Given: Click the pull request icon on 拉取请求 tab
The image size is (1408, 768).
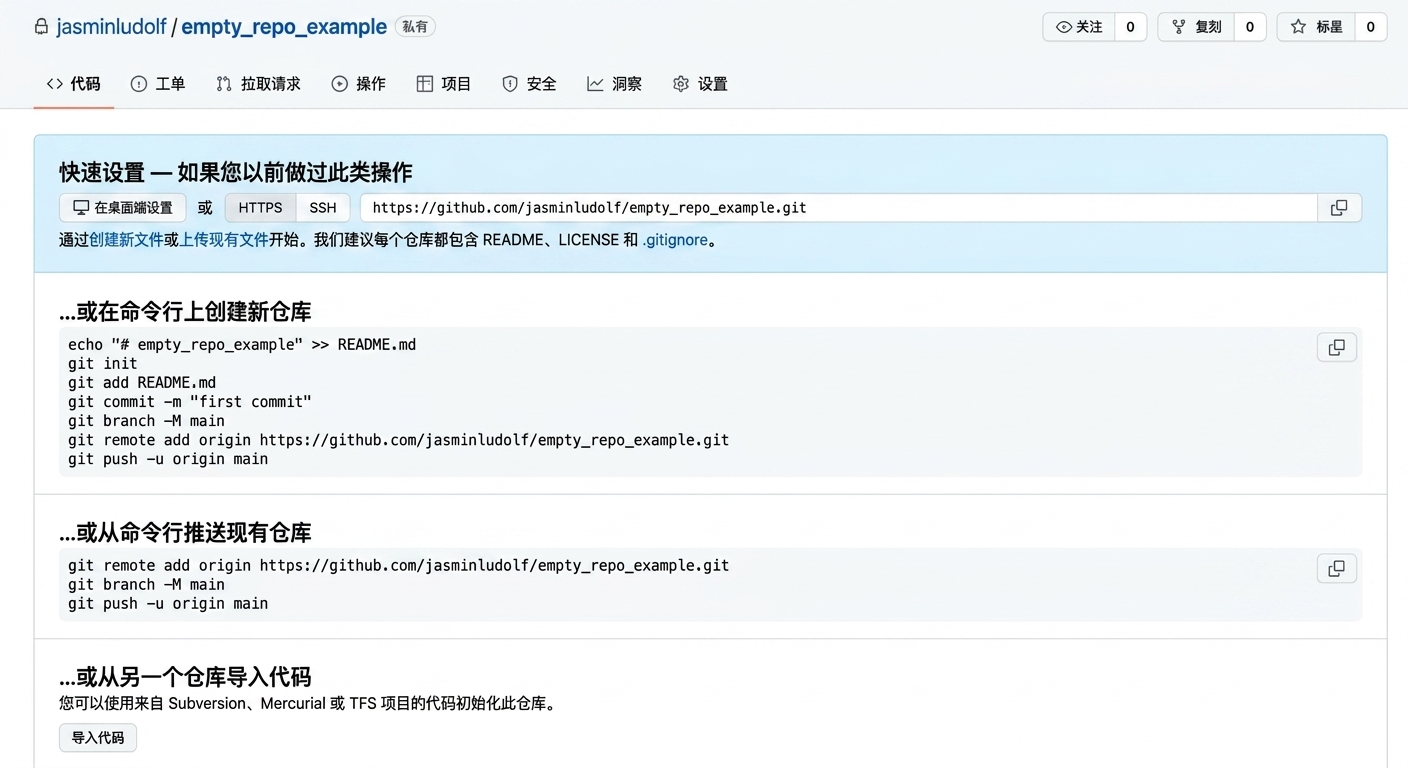Looking at the screenshot, I should click(224, 84).
